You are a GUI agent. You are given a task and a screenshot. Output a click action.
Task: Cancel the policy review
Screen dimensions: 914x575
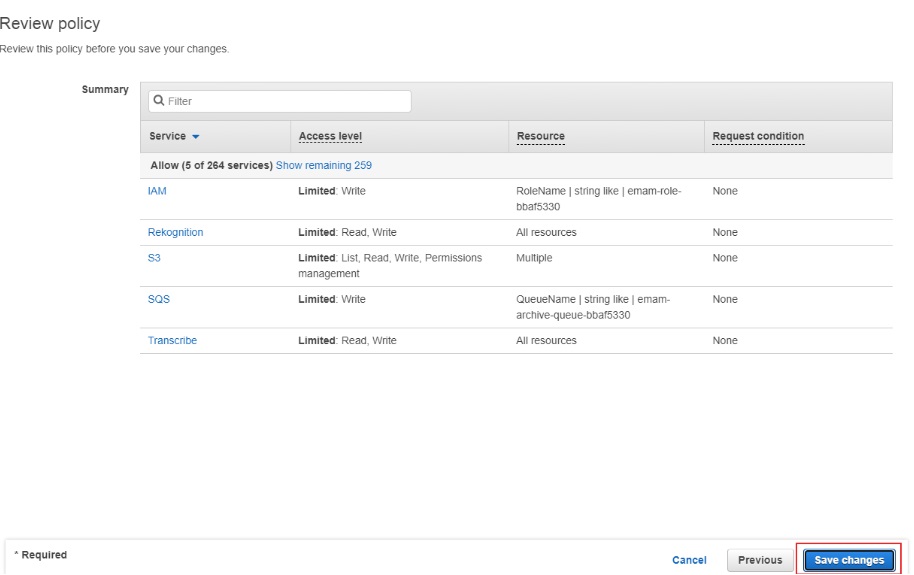pyautogui.click(x=689, y=560)
